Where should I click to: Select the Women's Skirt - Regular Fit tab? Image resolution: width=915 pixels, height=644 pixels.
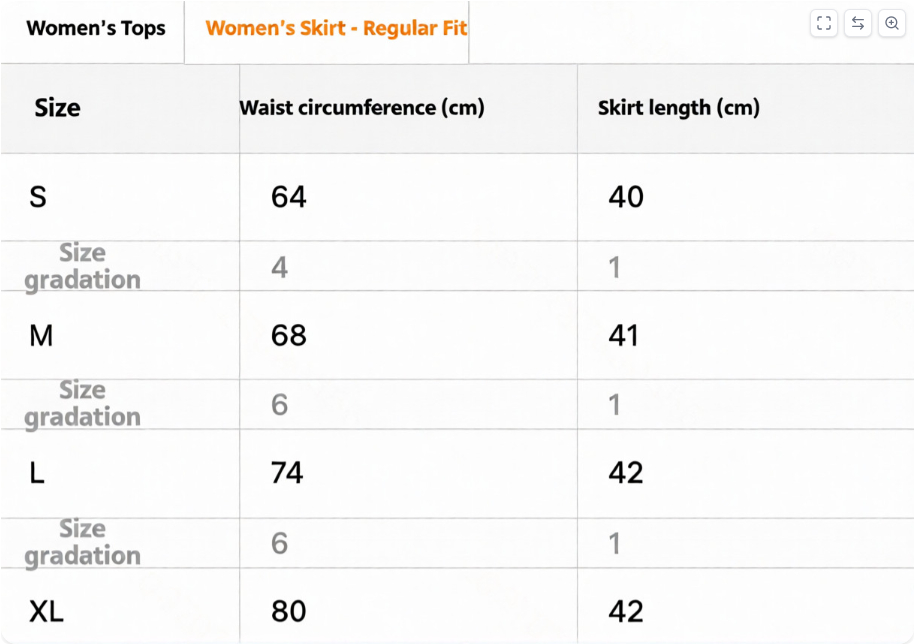[x=336, y=28]
